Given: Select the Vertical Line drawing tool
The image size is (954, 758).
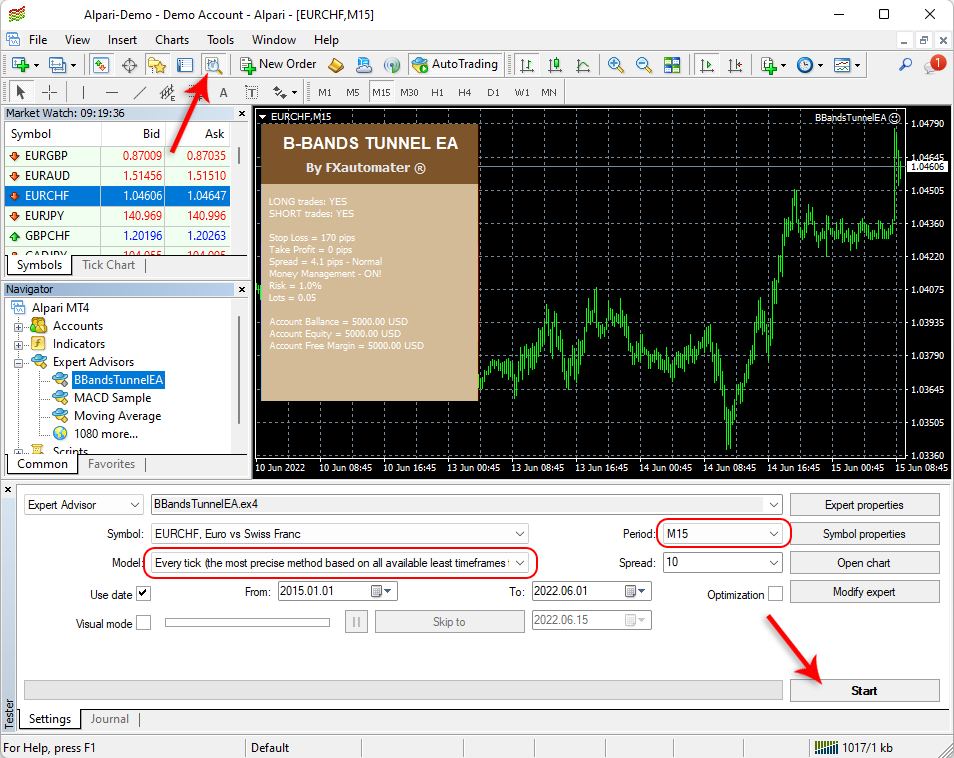Looking at the screenshot, I should pyautogui.click(x=83, y=92).
